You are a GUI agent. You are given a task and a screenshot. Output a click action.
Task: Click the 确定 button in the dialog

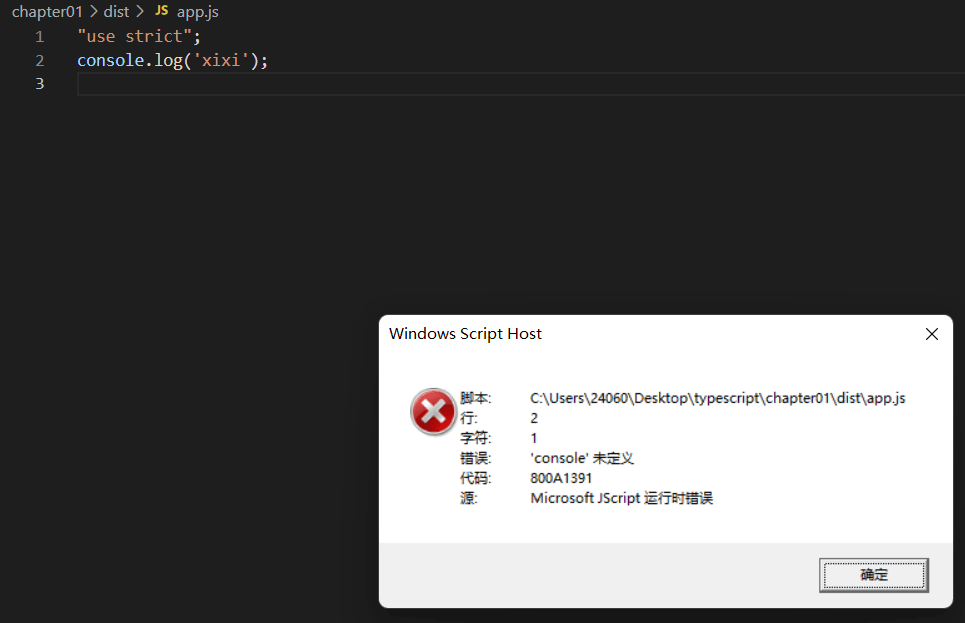(x=873, y=575)
